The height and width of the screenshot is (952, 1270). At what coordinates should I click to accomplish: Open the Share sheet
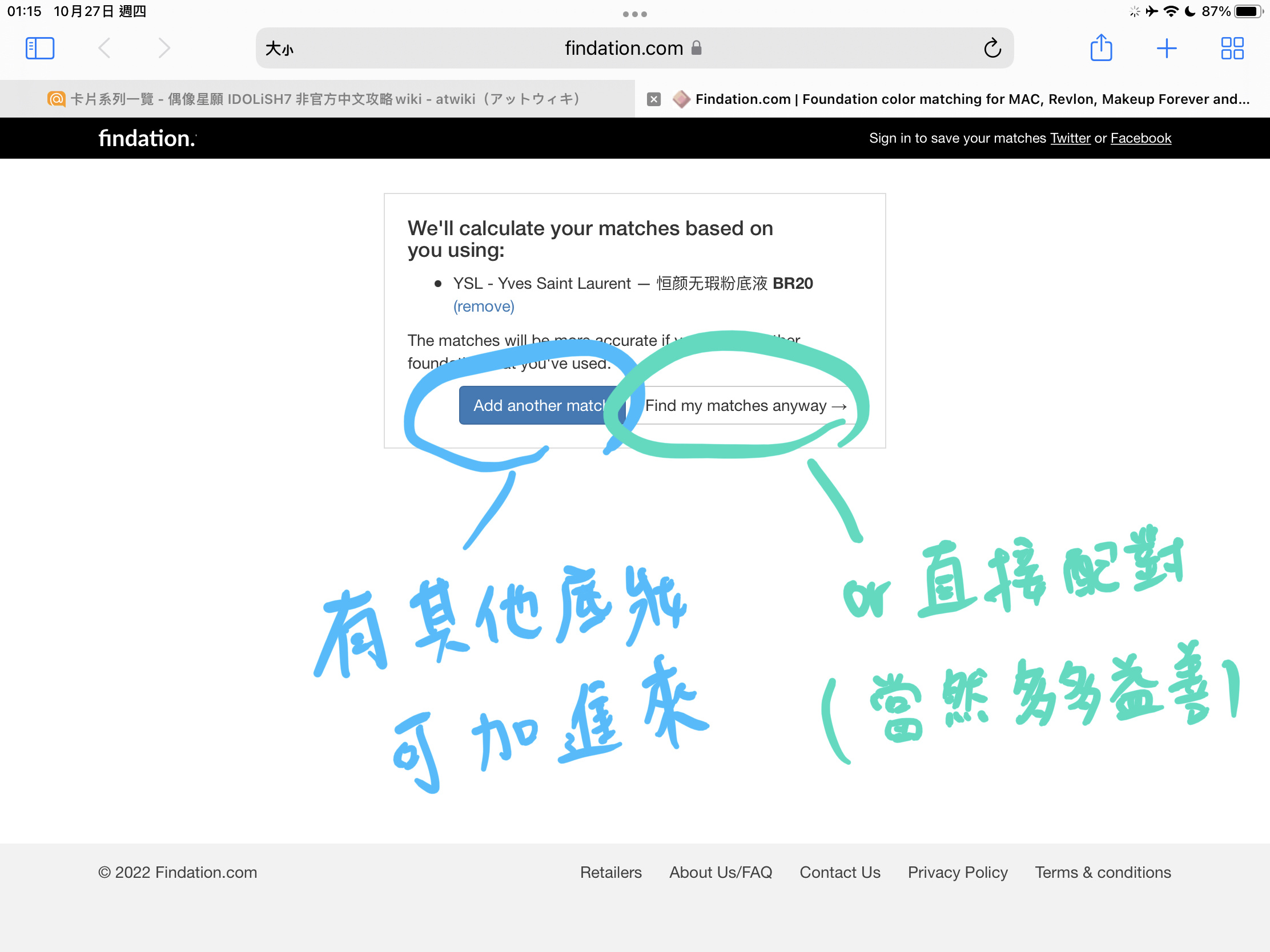click(x=1100, y=47)
